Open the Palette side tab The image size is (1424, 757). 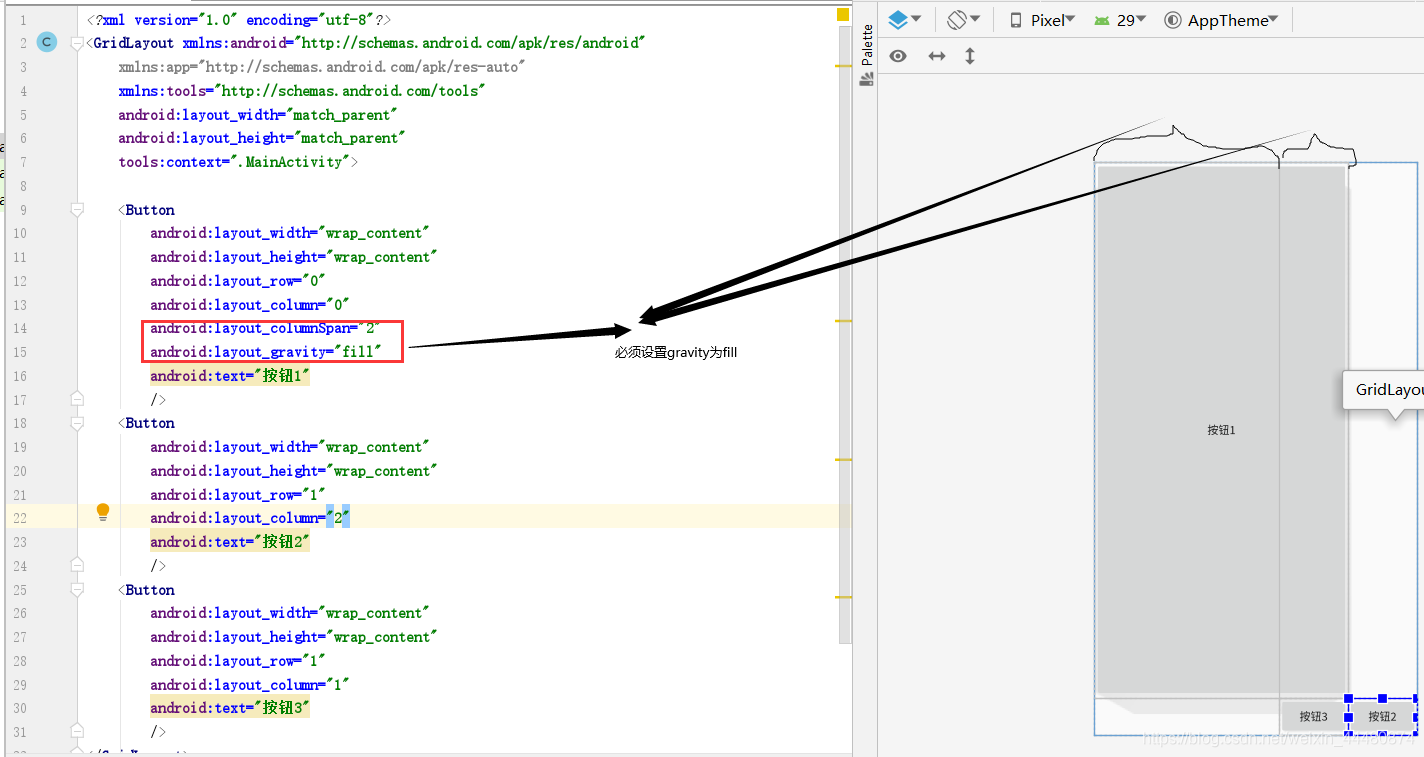click(867, 57)
